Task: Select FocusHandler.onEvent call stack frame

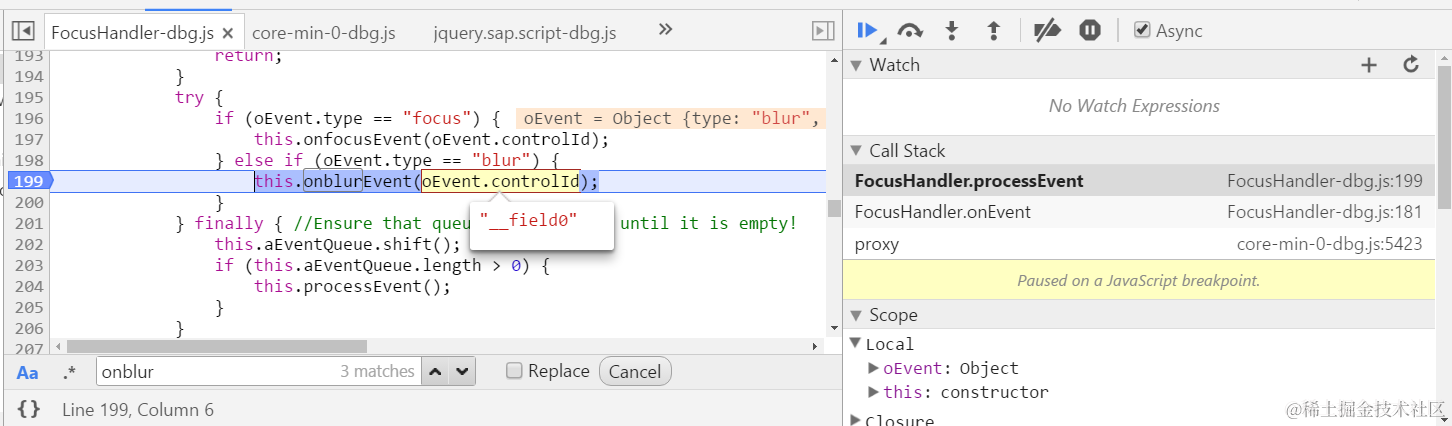Action: point(1139,212)
